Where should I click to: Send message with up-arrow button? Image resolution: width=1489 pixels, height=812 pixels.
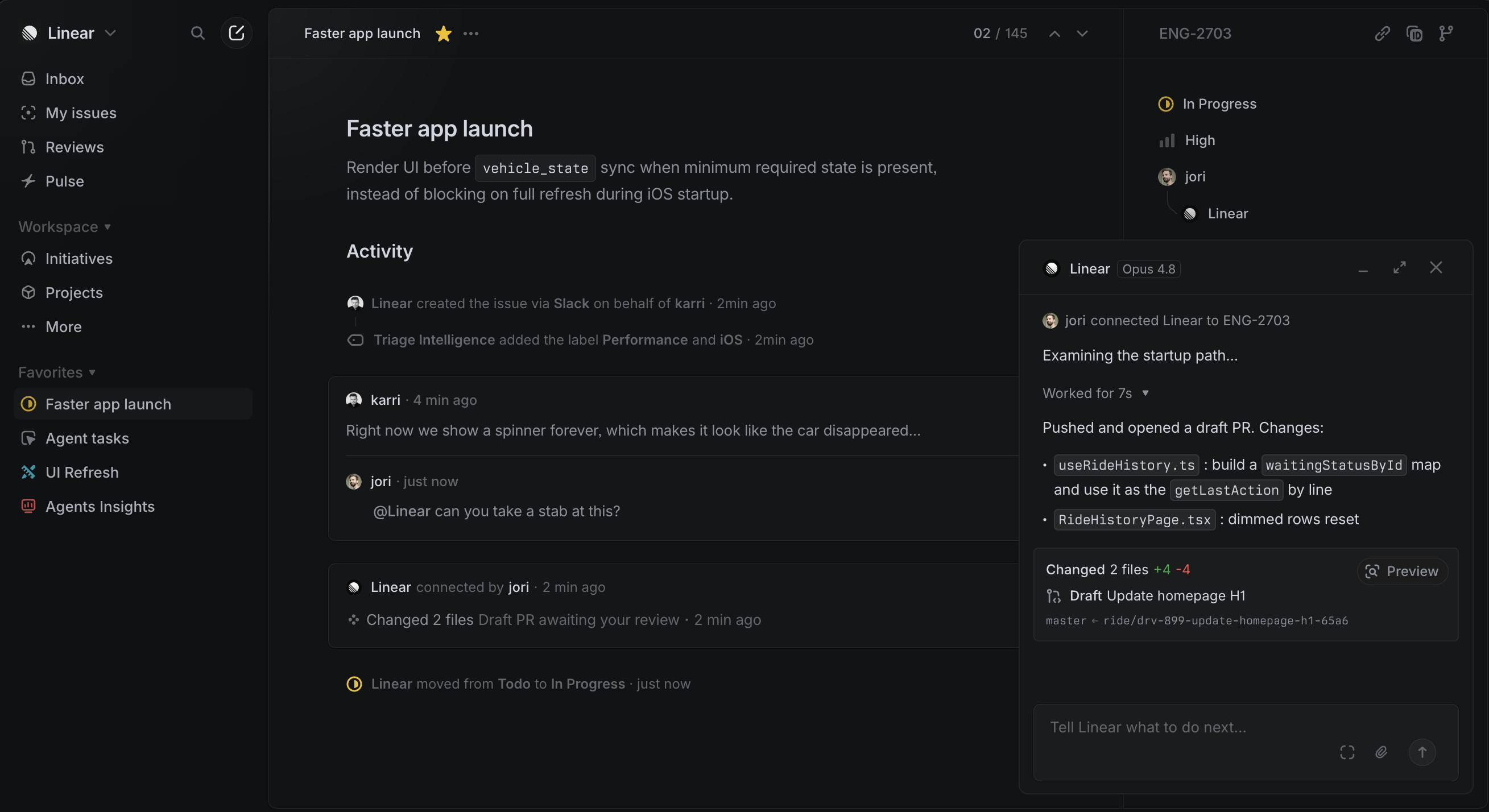1422,752
